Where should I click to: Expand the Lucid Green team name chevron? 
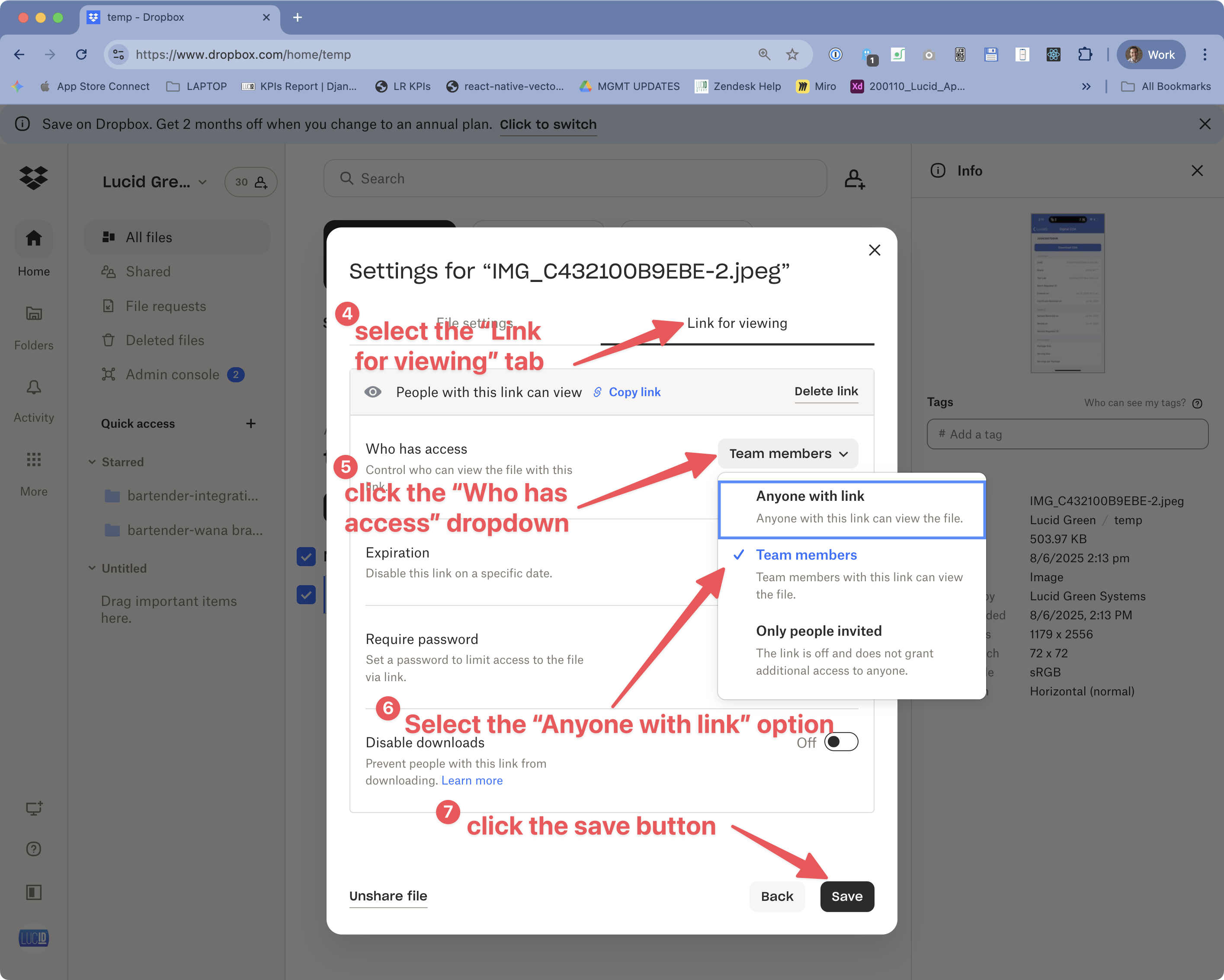pos(202,182)
